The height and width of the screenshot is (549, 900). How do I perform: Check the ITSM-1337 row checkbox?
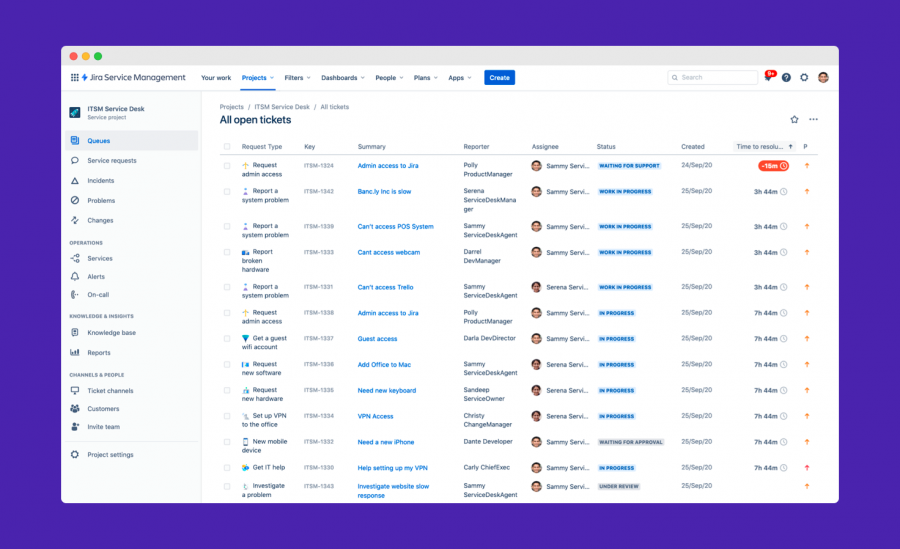(227, 339)
